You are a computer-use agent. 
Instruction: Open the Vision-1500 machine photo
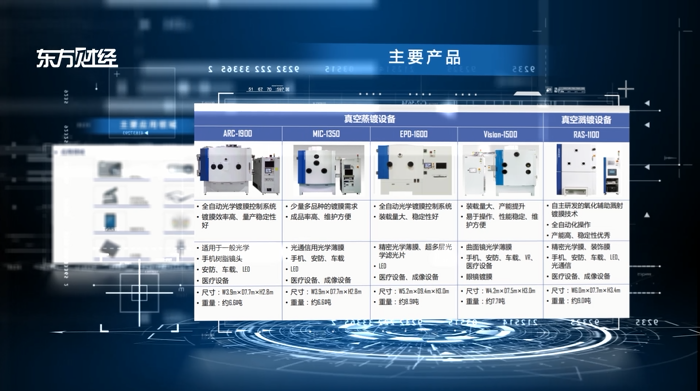[x=500, y=171]
